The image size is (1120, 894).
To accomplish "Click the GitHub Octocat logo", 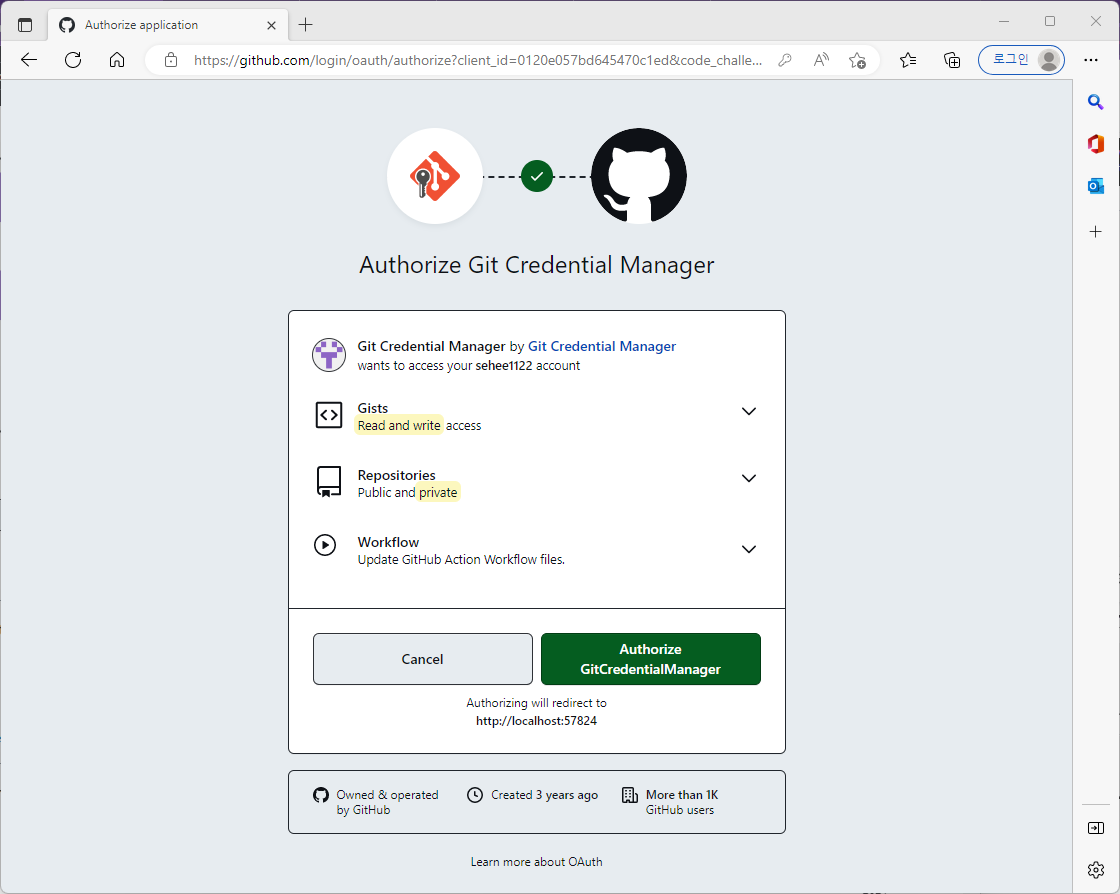I will point(639,176).
